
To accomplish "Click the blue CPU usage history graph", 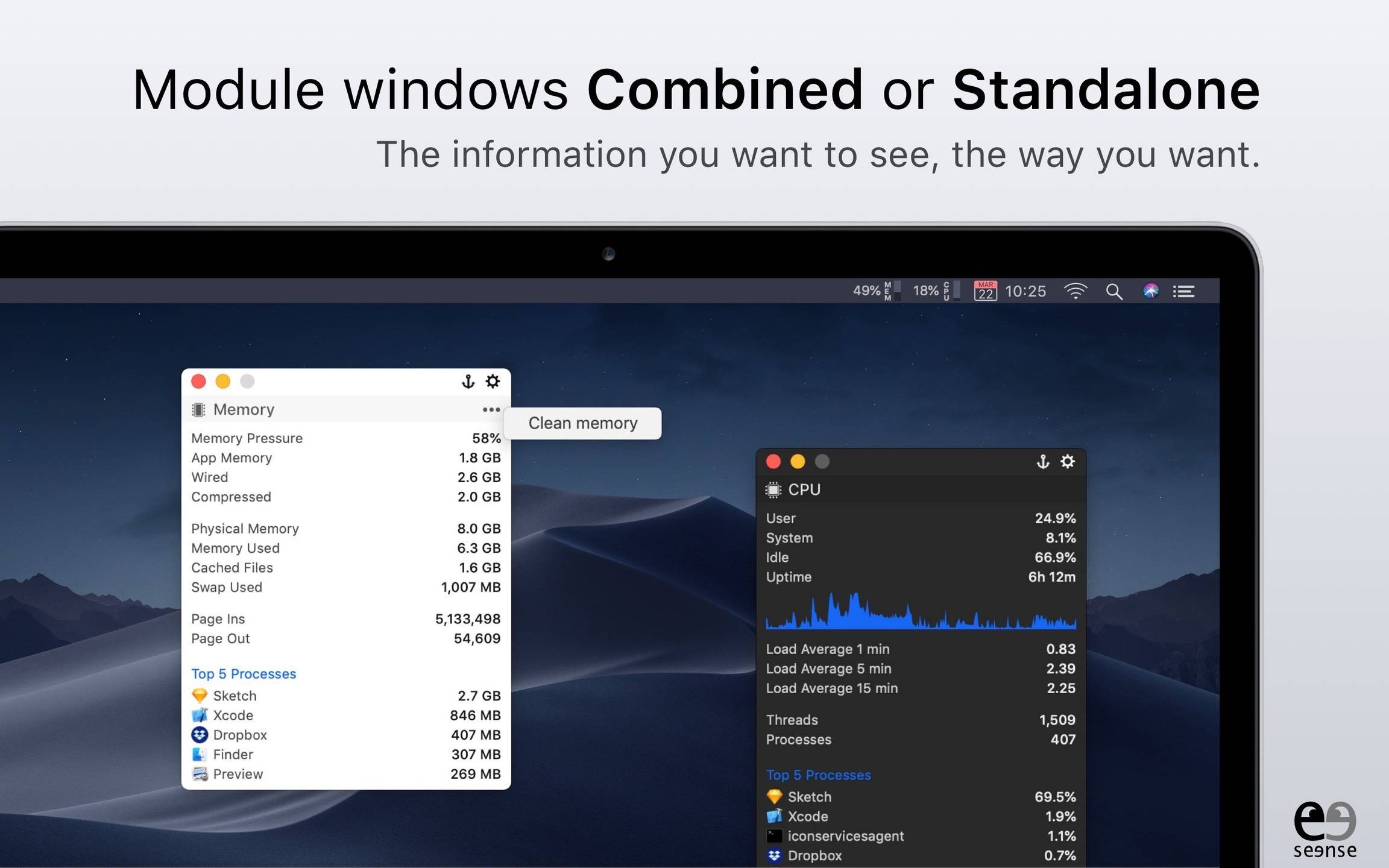I will pos(920,612).
